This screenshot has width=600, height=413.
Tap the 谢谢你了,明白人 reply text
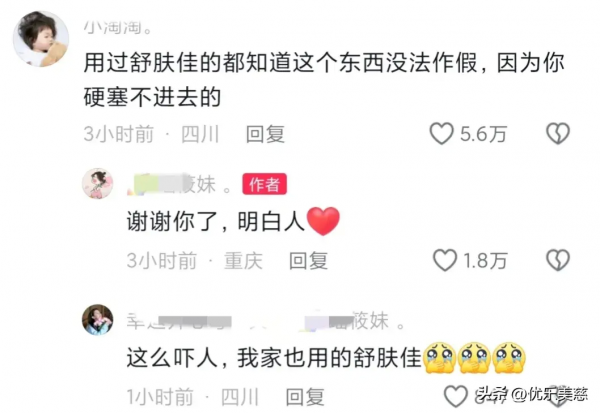coord(215,221)
